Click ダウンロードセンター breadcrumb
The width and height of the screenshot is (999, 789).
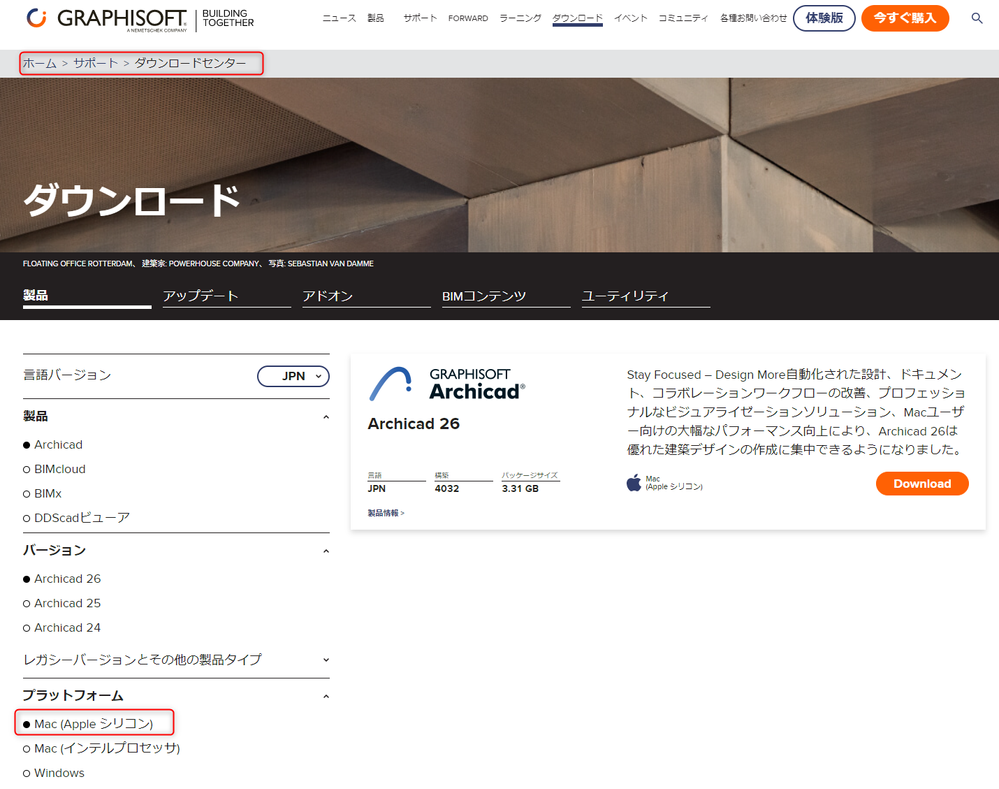190,63
